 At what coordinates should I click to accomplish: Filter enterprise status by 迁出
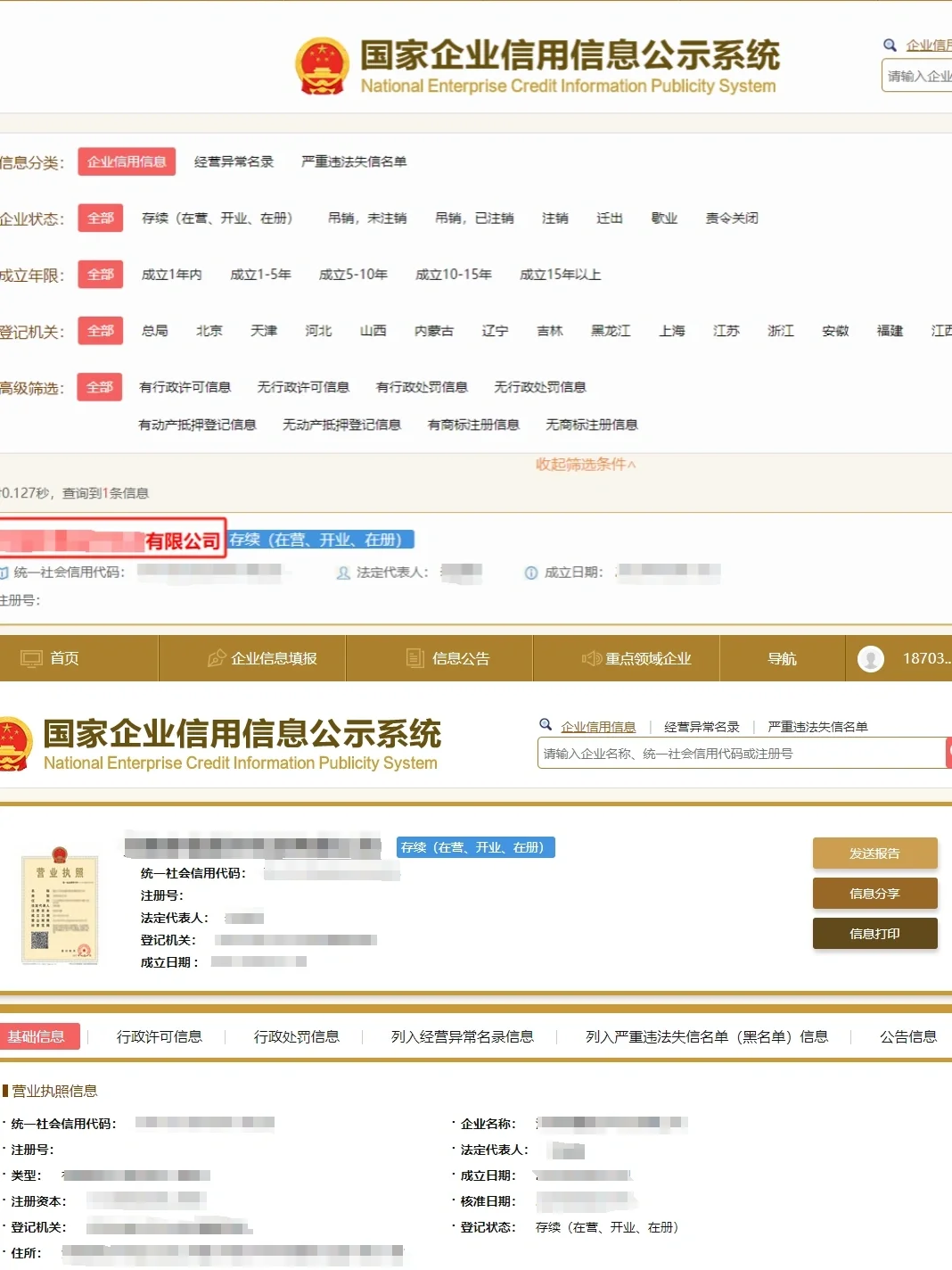pos(610,218)
